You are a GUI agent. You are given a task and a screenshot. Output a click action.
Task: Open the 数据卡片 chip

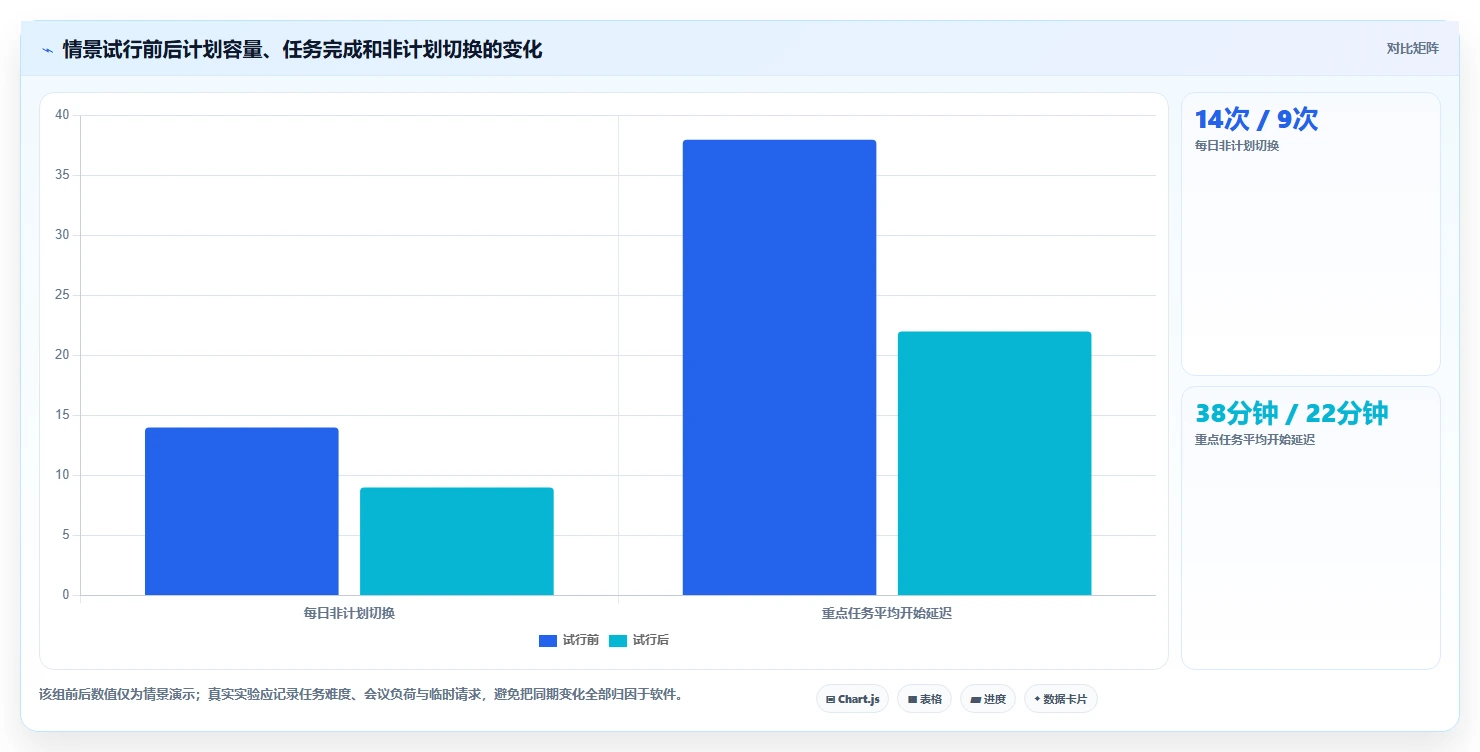tap(1061, 699)
